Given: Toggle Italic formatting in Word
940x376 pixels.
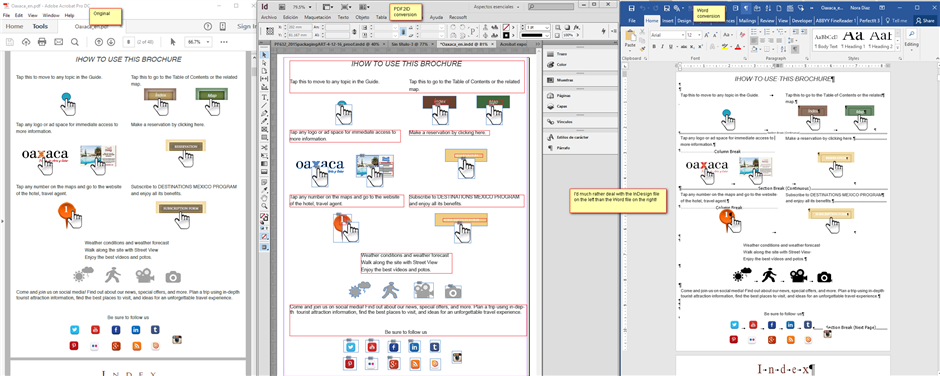Looking at the screenshot, I should pos(661,46).
